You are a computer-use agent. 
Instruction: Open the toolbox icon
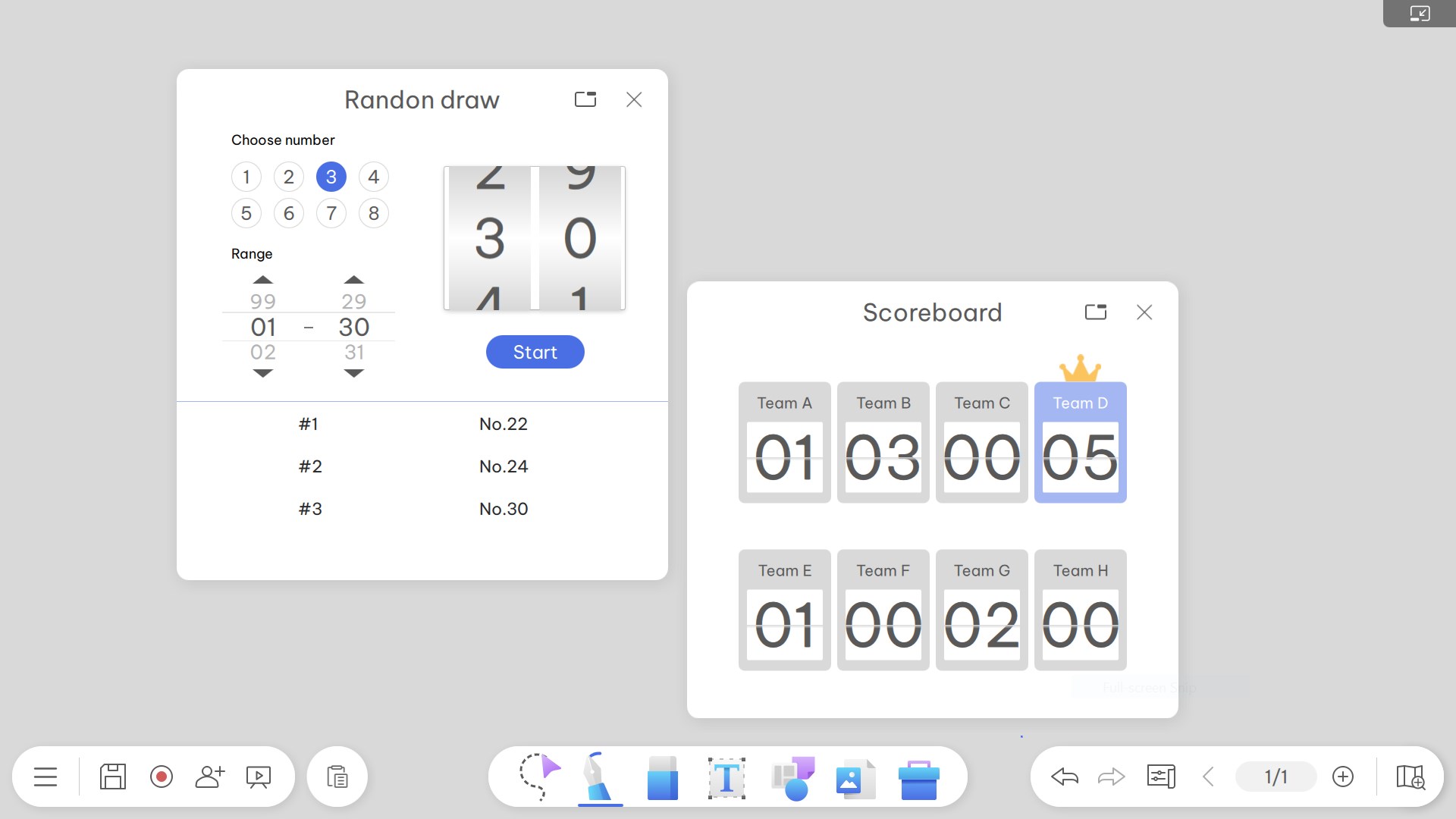[918, 778]
